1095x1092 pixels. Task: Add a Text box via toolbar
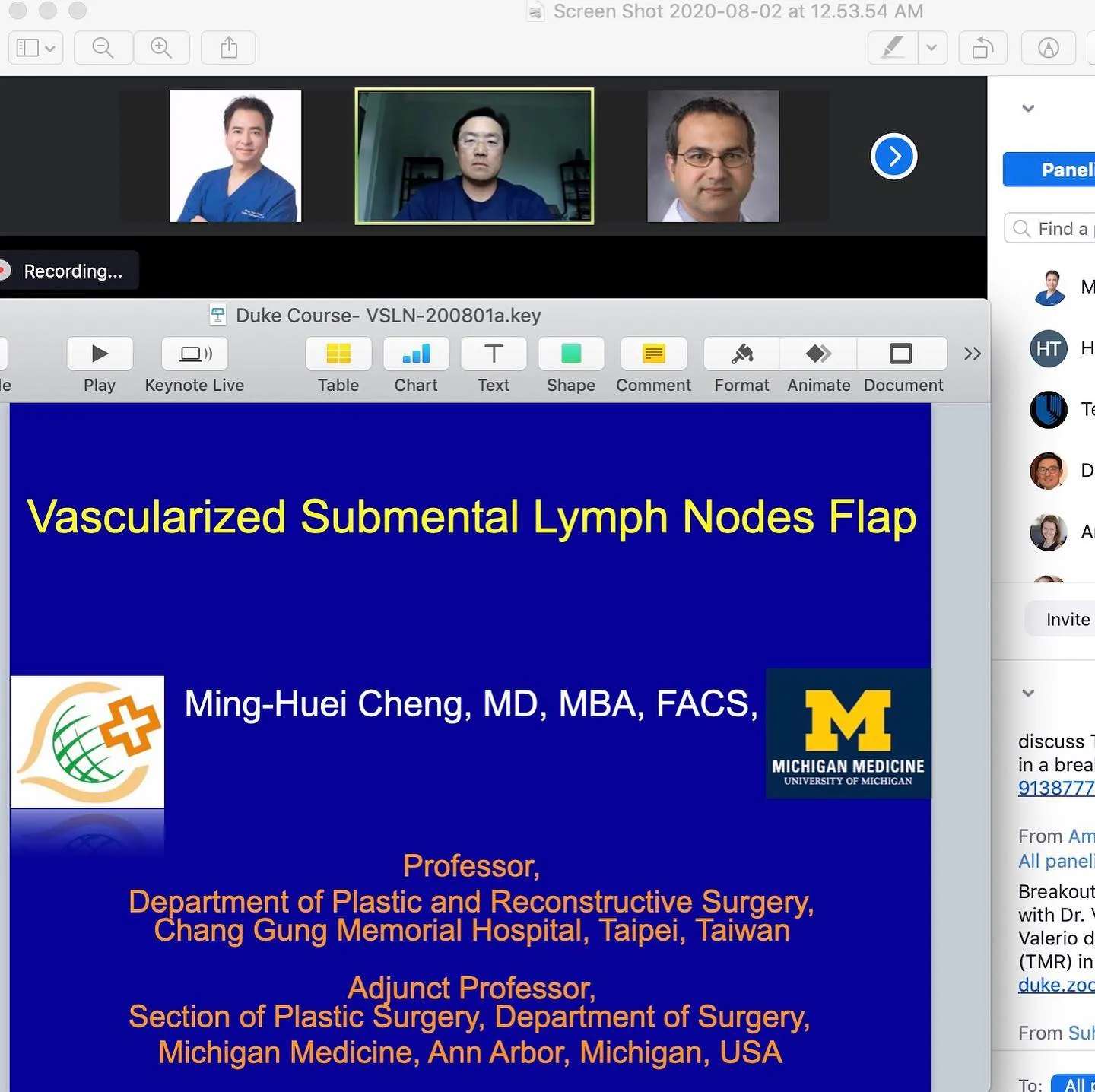point(494,354)
